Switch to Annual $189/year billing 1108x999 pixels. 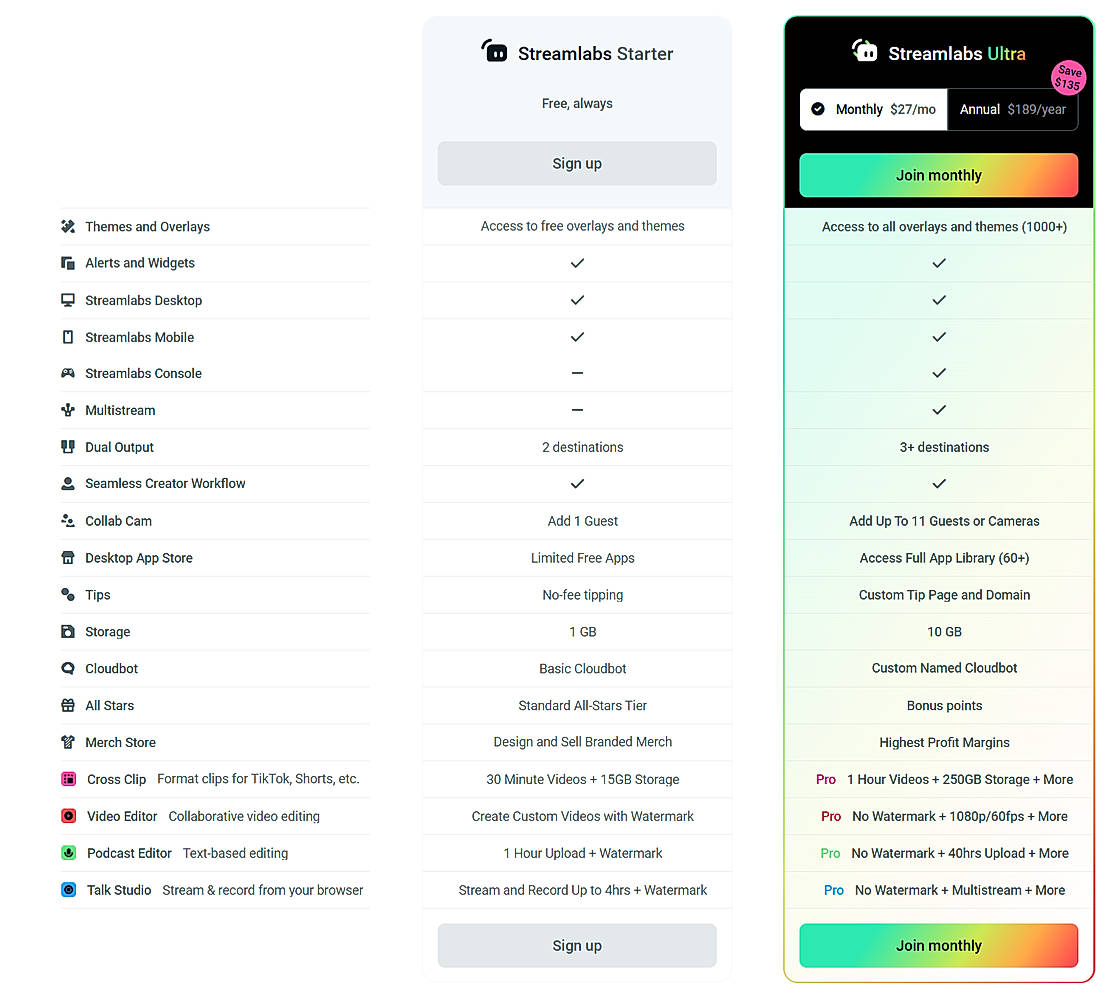pyautogui.click(x=1012, y=110)
